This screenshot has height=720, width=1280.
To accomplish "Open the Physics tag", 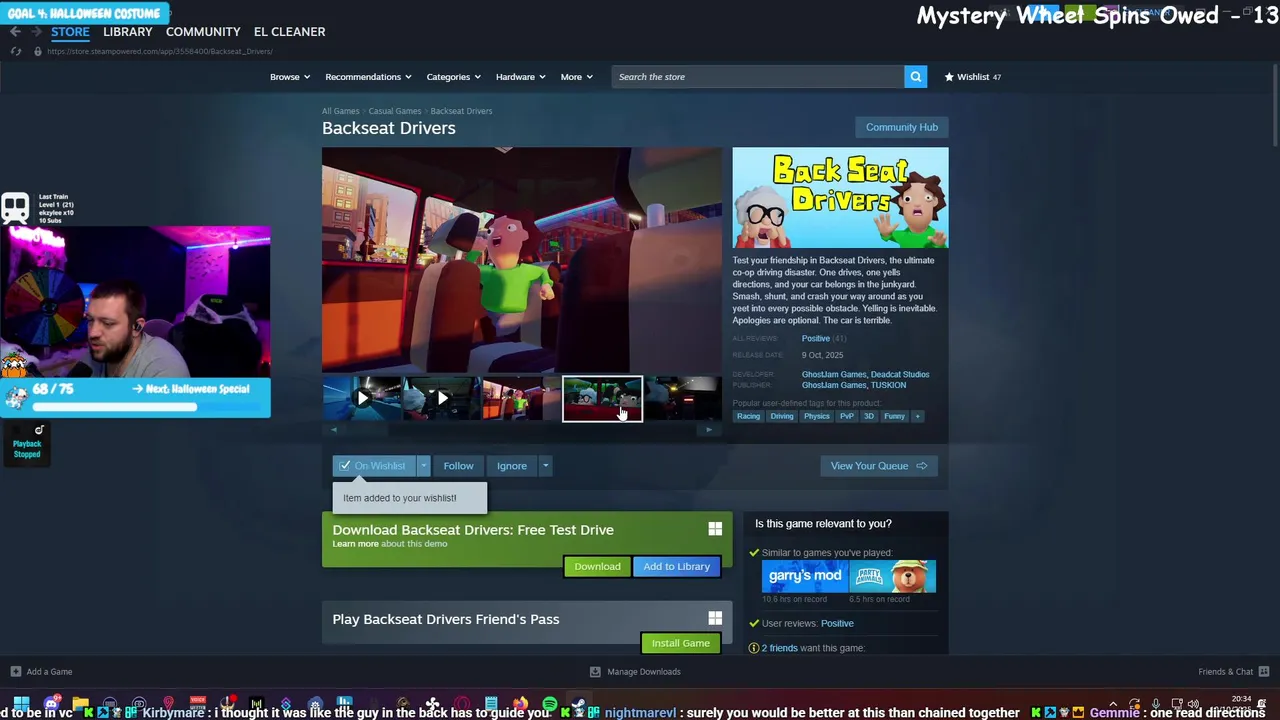I will tap(816, 416).
